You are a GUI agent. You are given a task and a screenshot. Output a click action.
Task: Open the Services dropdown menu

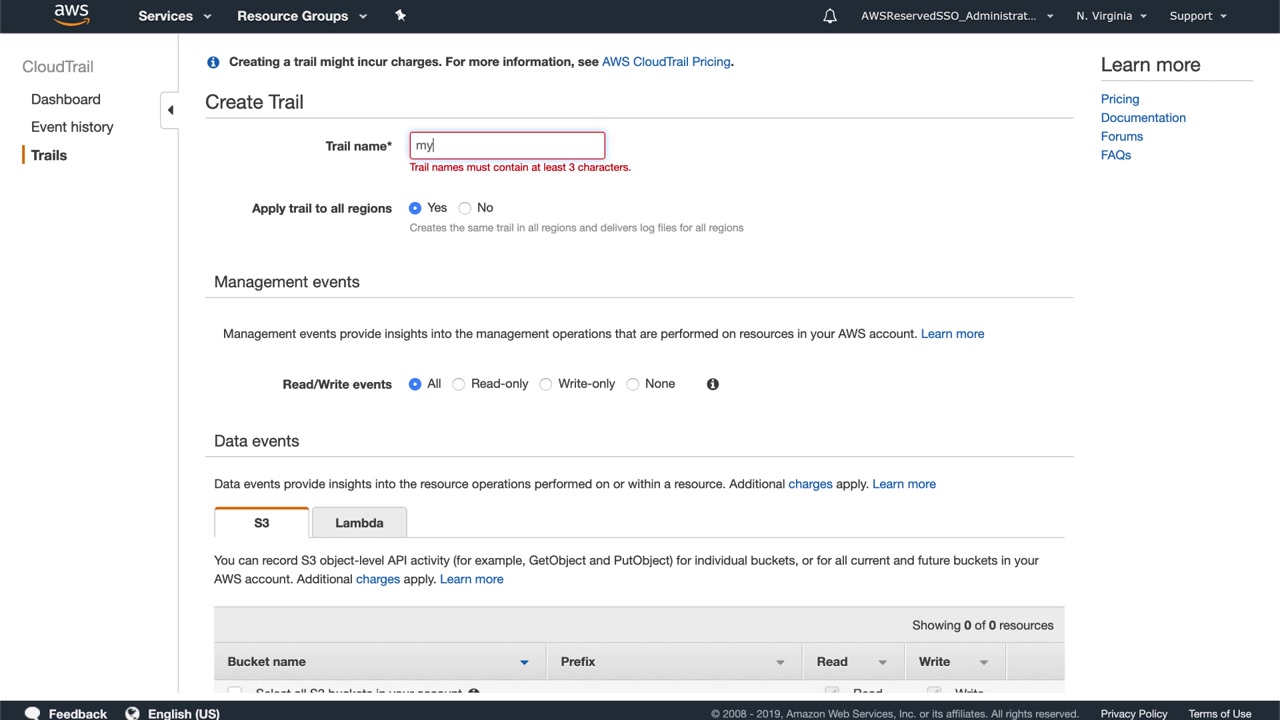coord(175,16)
